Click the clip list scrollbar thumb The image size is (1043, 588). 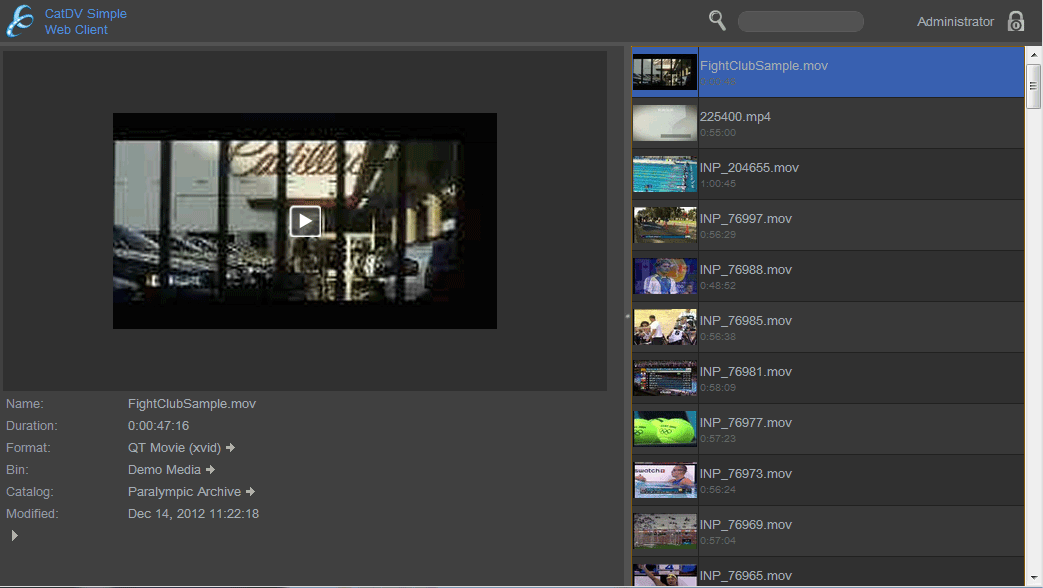1033,86
